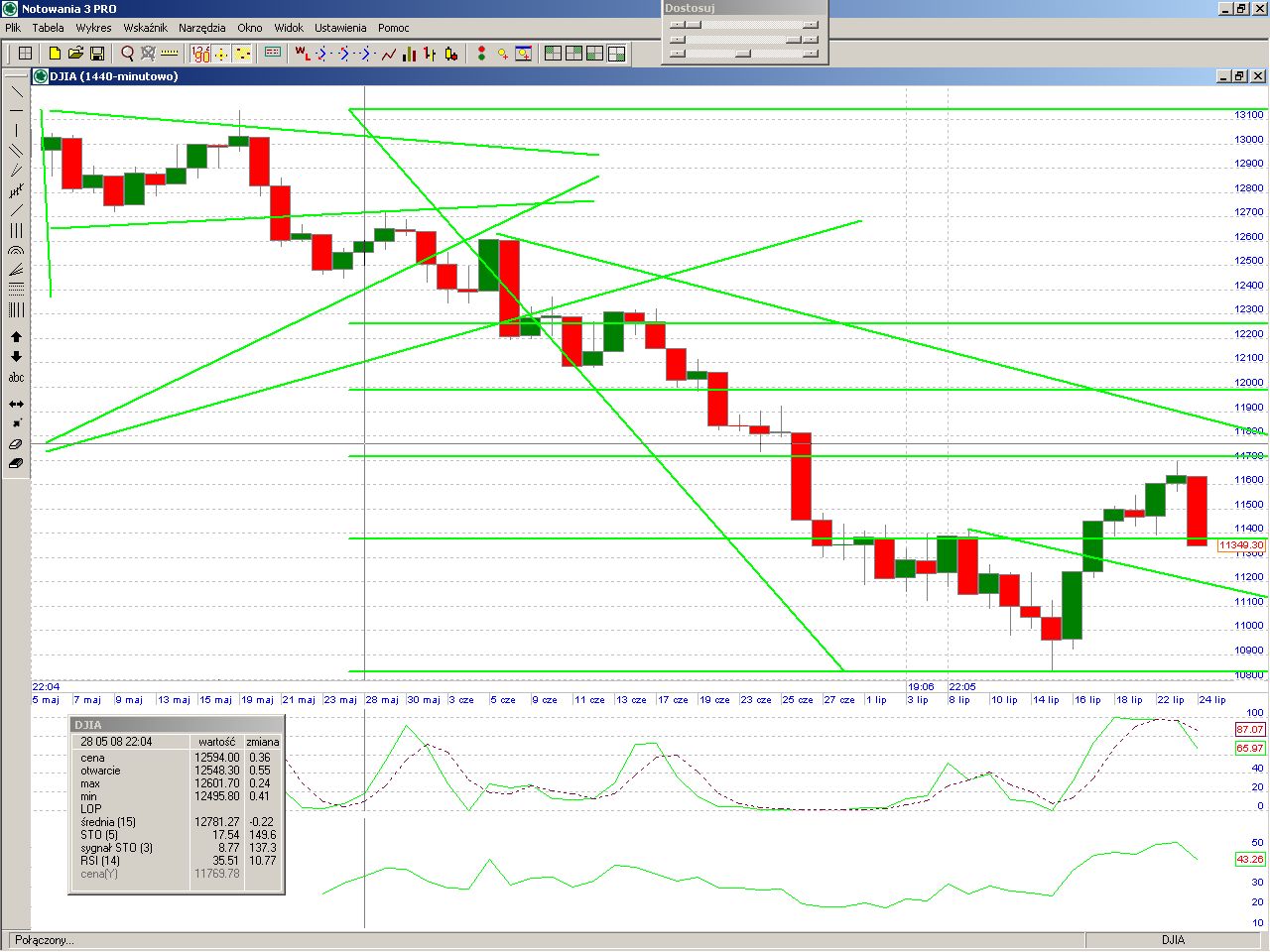
Task: Open the Ustawienia menu
Action: pyautogui.click(x=340, y=28)
